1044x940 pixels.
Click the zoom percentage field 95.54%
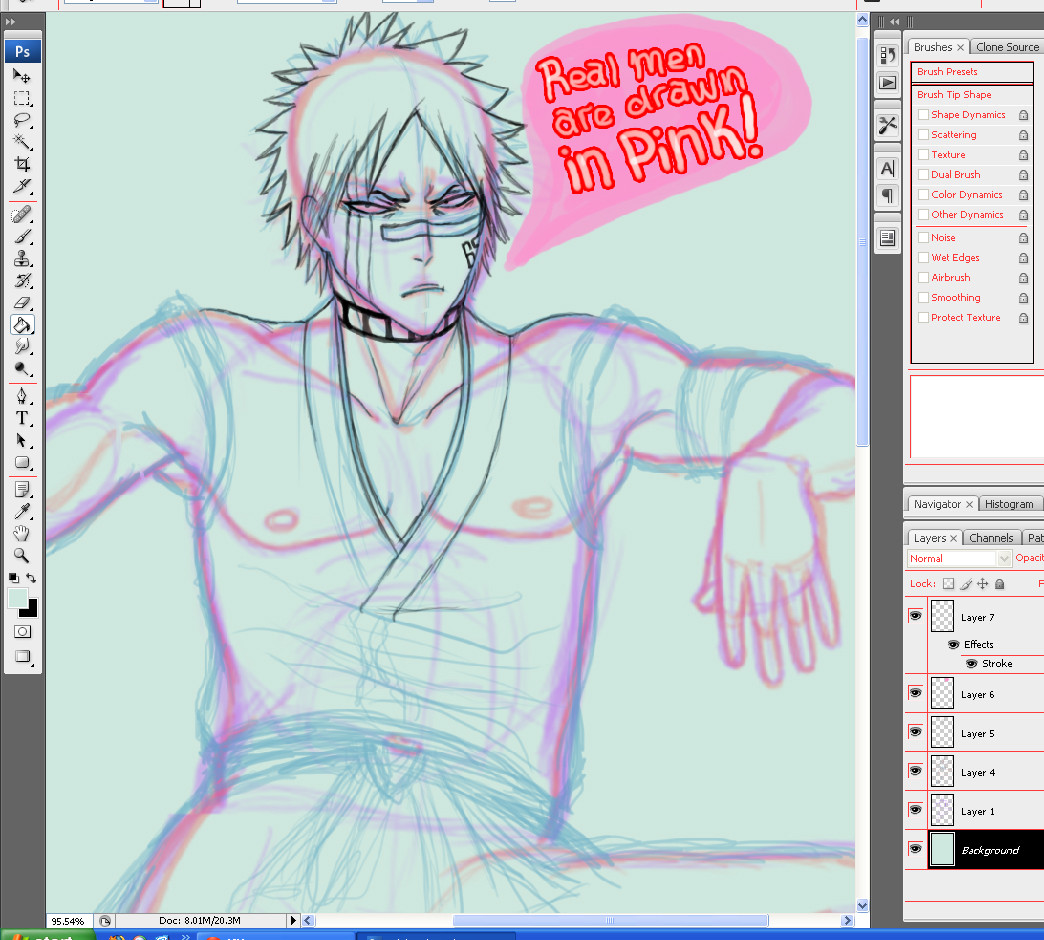(69, 921)
